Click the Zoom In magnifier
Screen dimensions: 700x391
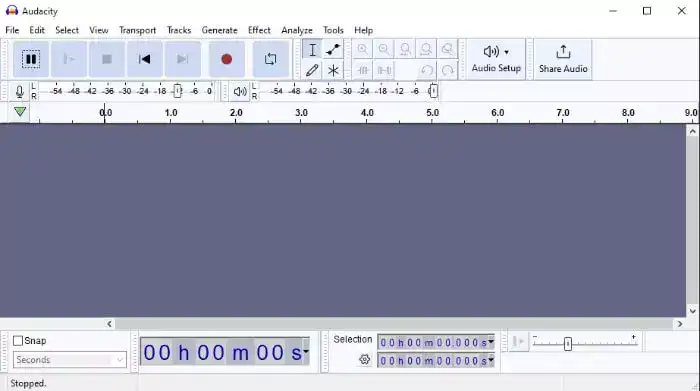click(362, 49)
